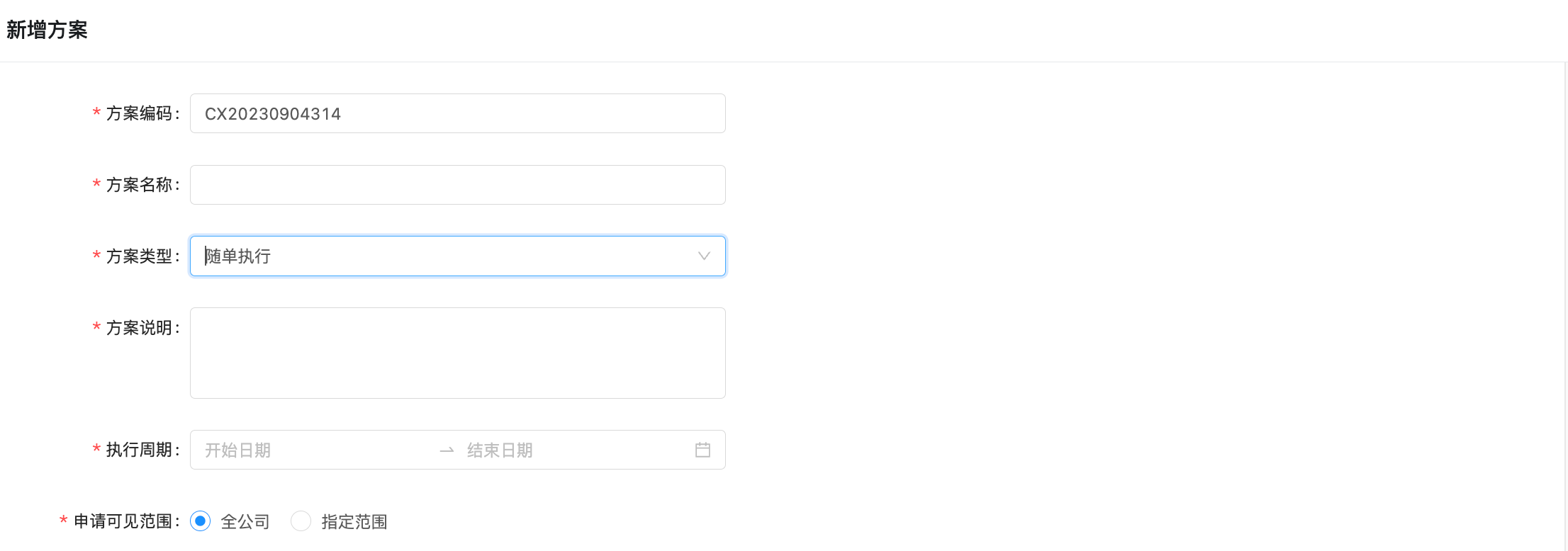The height and width of the screenshot is (551, 1568).
Task: Open the 随单执行 combo box
Action: coord(458,256)
